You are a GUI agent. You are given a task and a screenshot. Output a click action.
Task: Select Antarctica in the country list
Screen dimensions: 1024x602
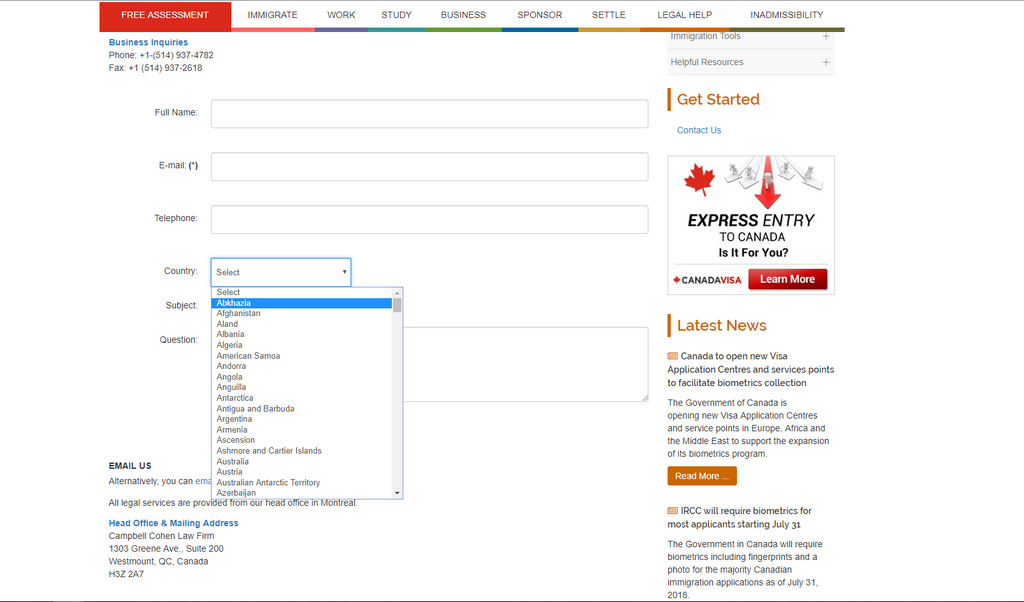coord(302,398)
